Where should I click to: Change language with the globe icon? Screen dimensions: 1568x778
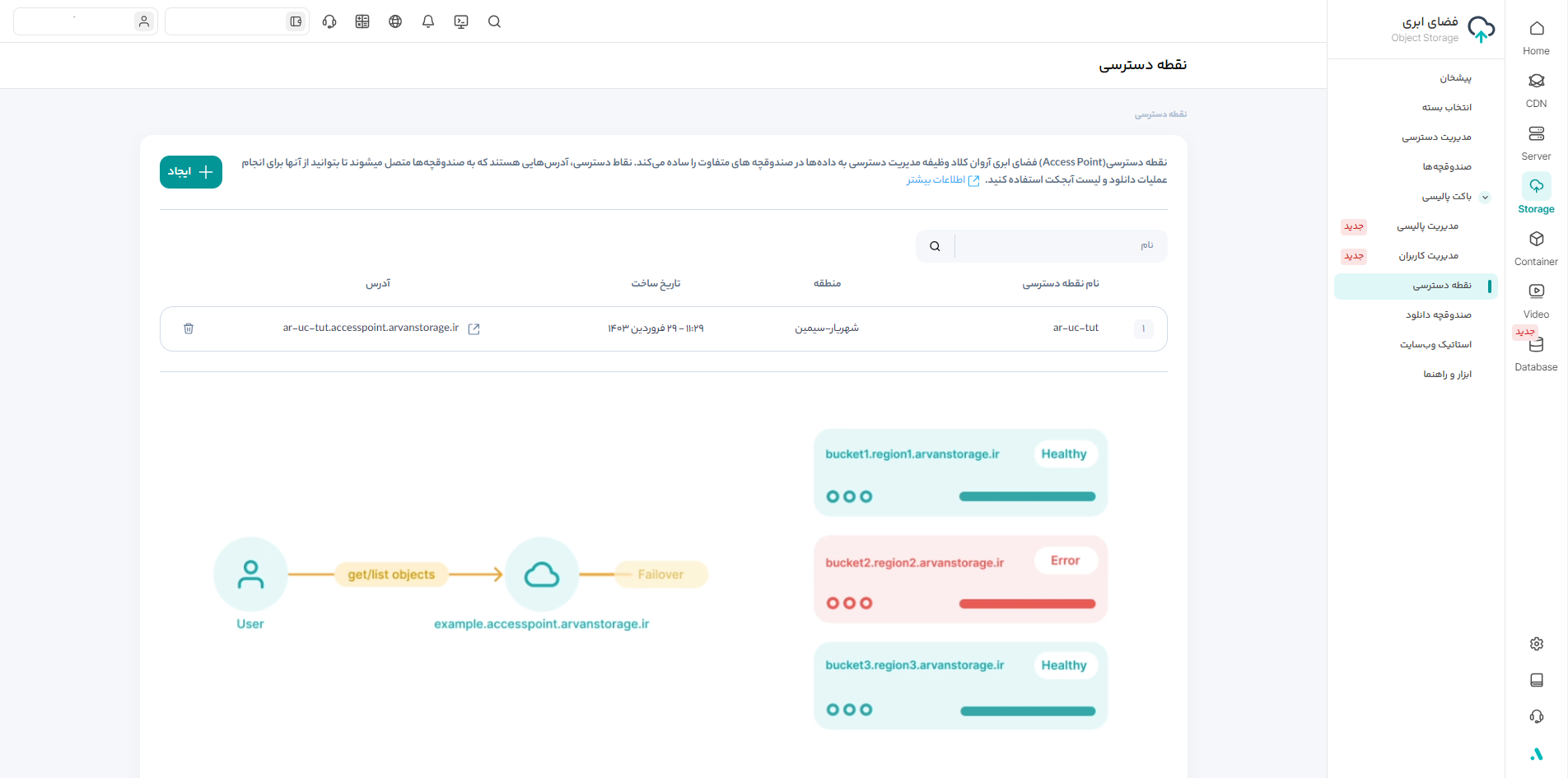pos(395,22)
